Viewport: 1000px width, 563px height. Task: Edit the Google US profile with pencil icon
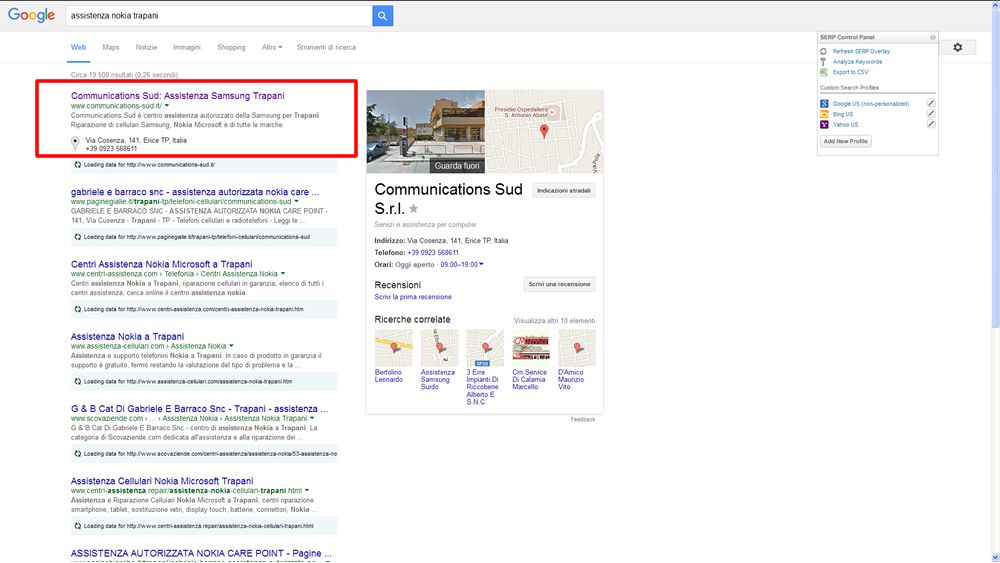930,103
